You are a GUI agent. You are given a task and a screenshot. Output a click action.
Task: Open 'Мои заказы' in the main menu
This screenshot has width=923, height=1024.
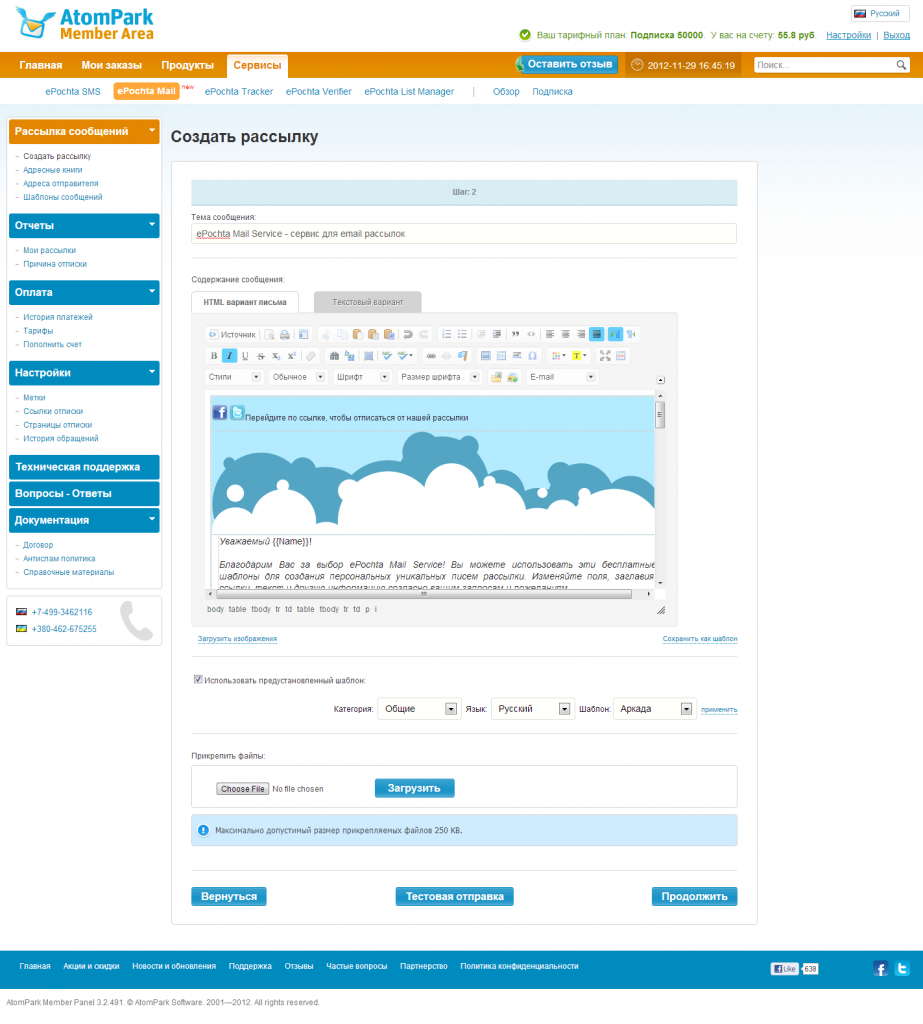click(111, 66)
